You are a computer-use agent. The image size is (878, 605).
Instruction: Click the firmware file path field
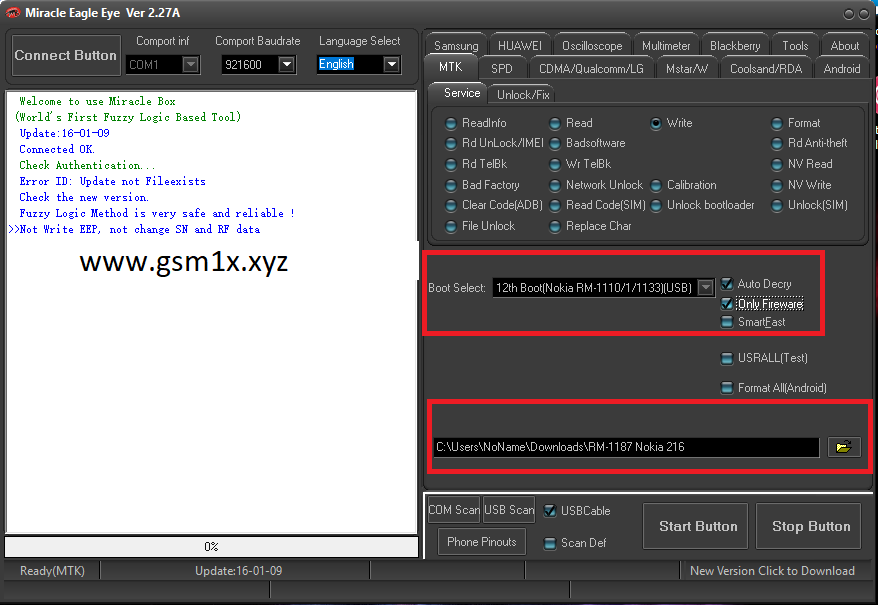point(627,447)
